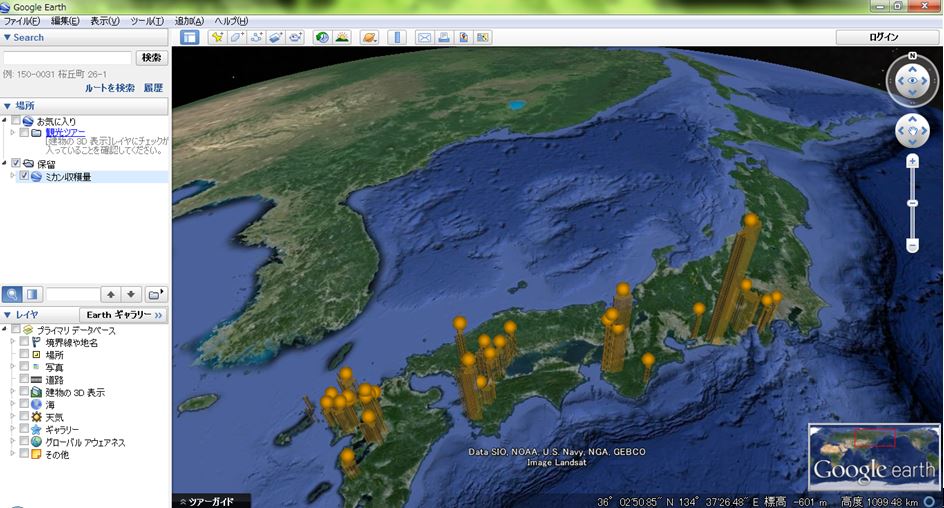
Task: Show historical imagery clock icon
Action: coord(322,37)
